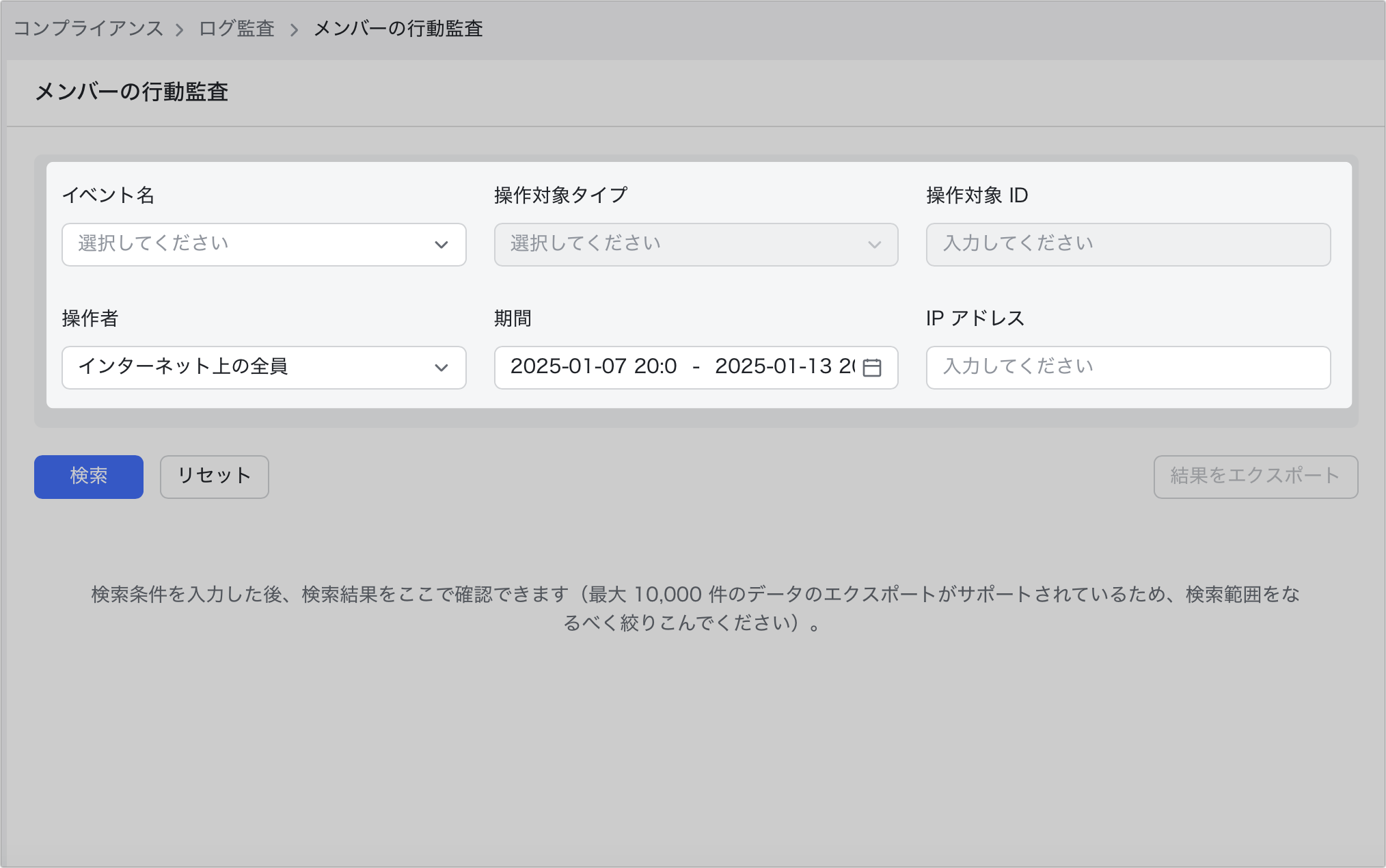Focus the 操作対象 ID input field

click(x=1128, y=244)
